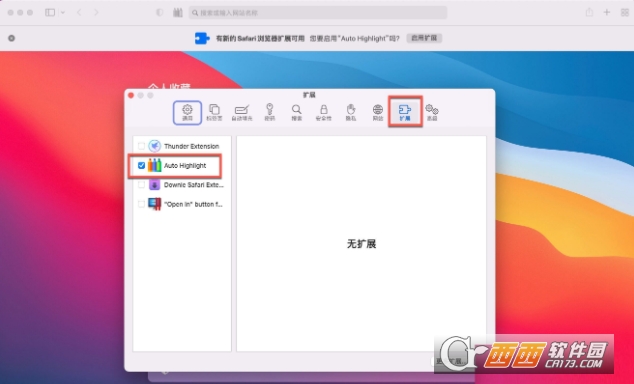Screen dimensions: 634x384
Task: Select the "Downie Safari Exte..." text
Action: coord(194,185)
